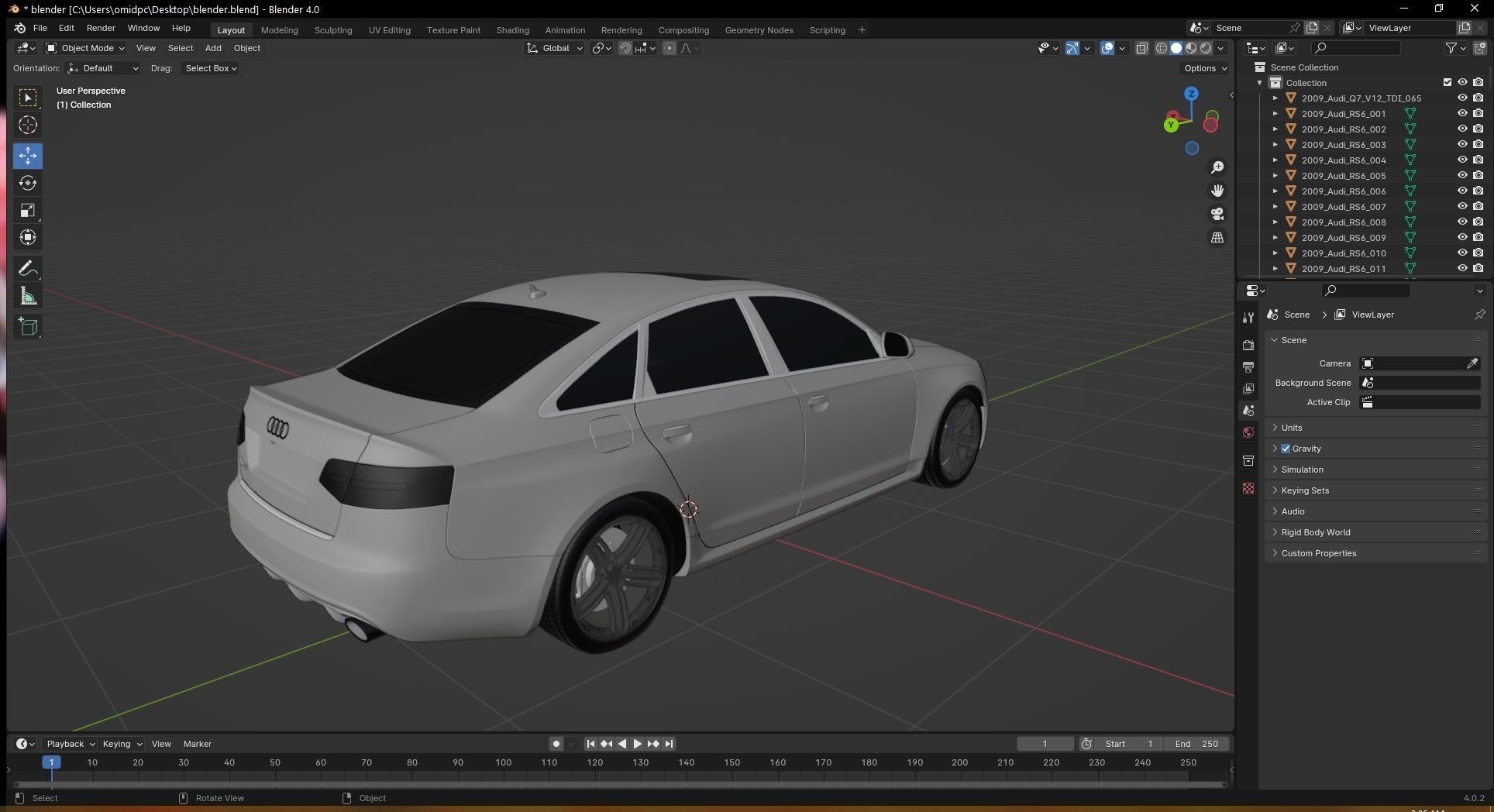Select the Cursor tool
The image size is (1494, 812).
coord(28,125)
